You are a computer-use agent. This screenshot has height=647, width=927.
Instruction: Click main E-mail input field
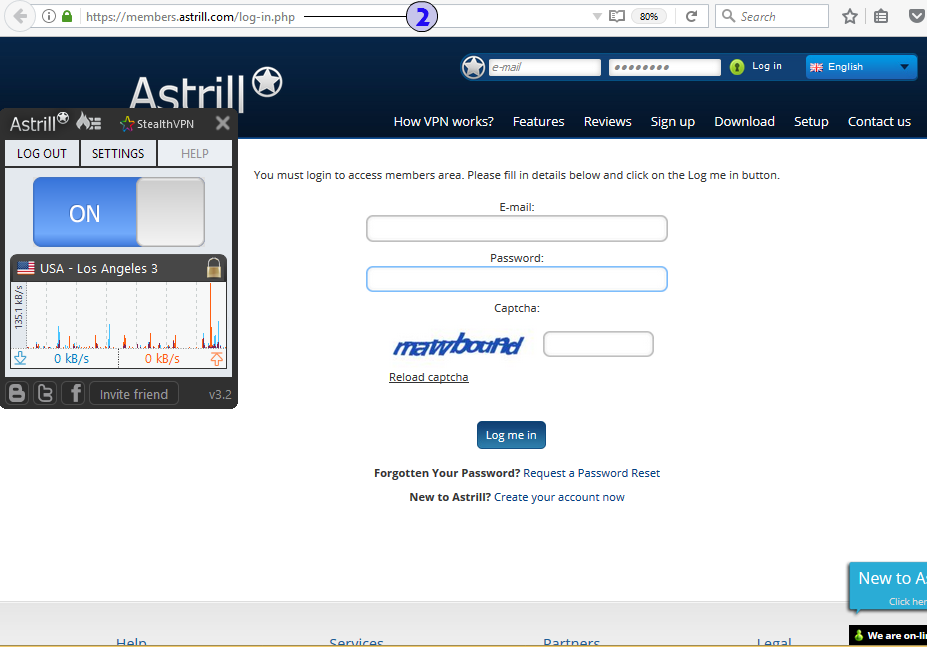pos(517,228)
